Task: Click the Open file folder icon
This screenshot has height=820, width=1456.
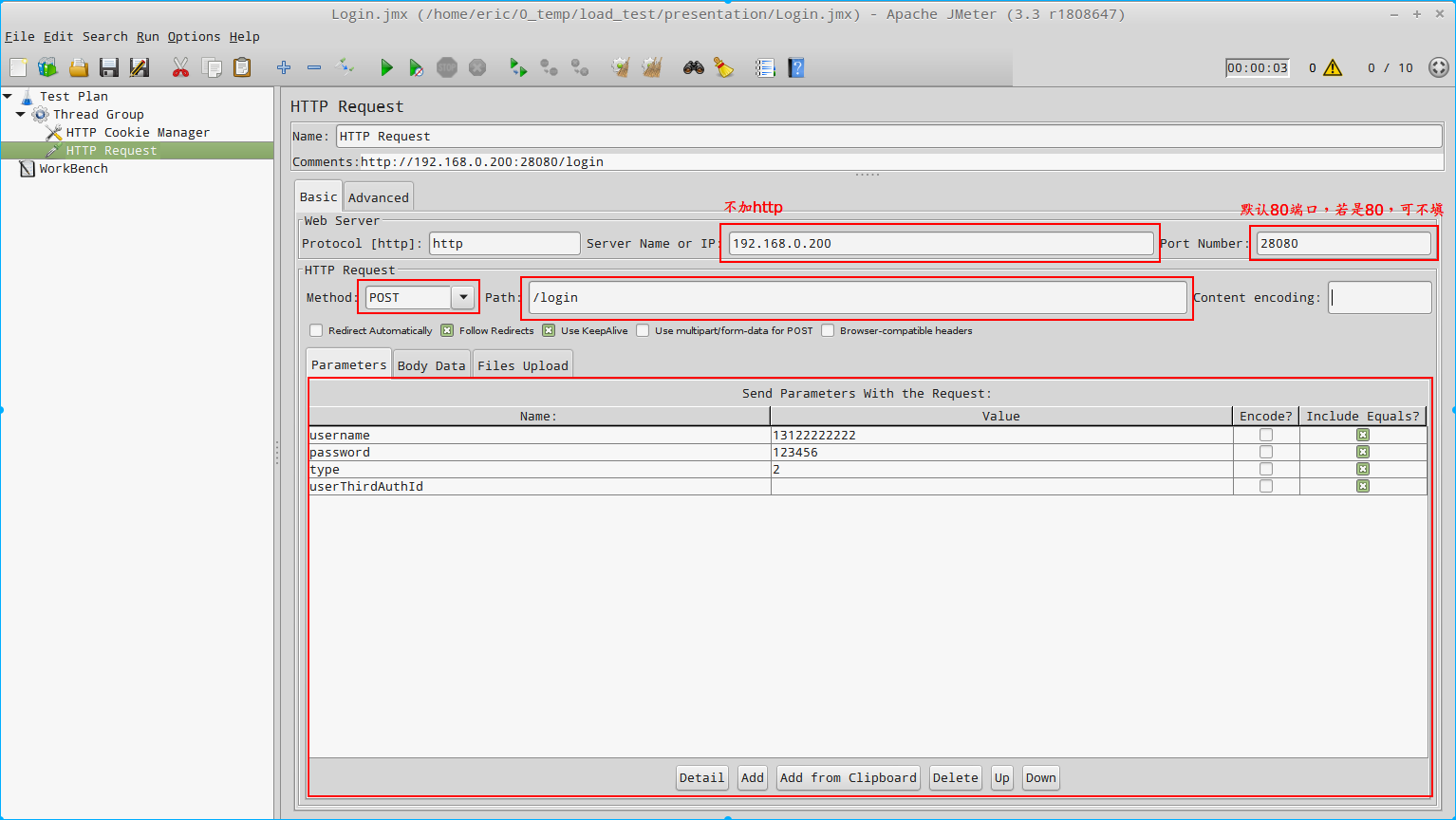Action: [x=79, y=67]
